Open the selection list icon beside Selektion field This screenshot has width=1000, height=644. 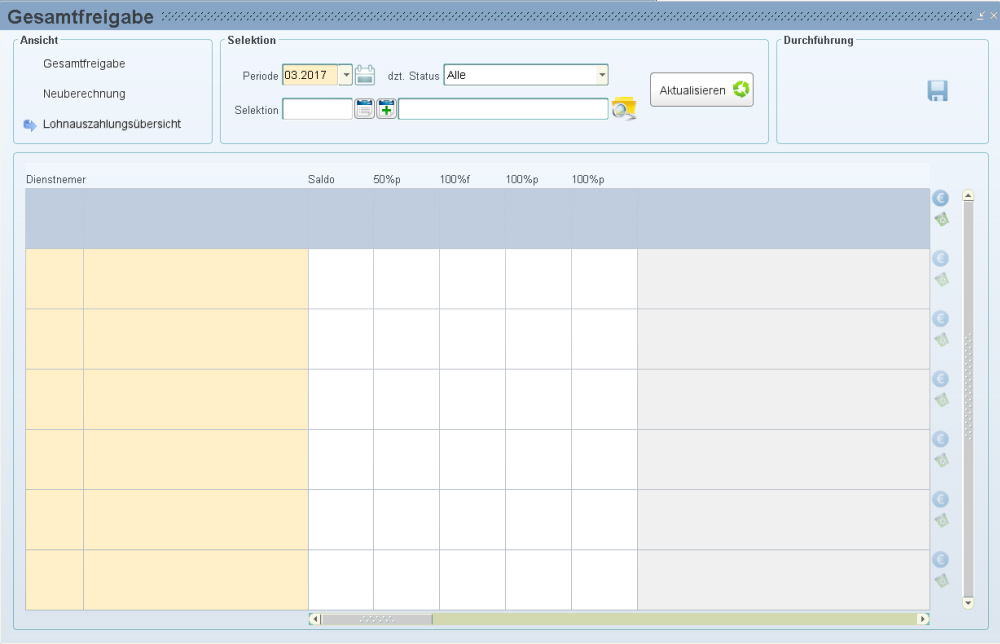[x=364, y=109]
